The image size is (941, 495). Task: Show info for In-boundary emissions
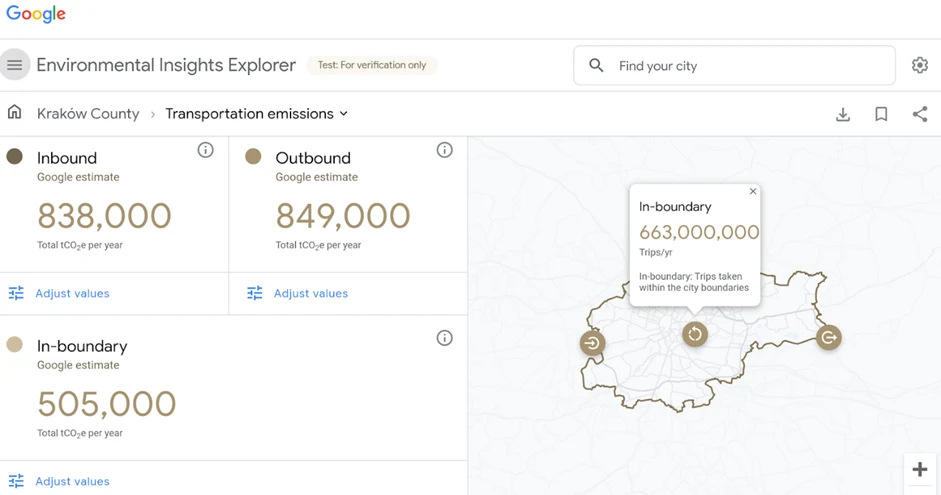tap(444, 338)
